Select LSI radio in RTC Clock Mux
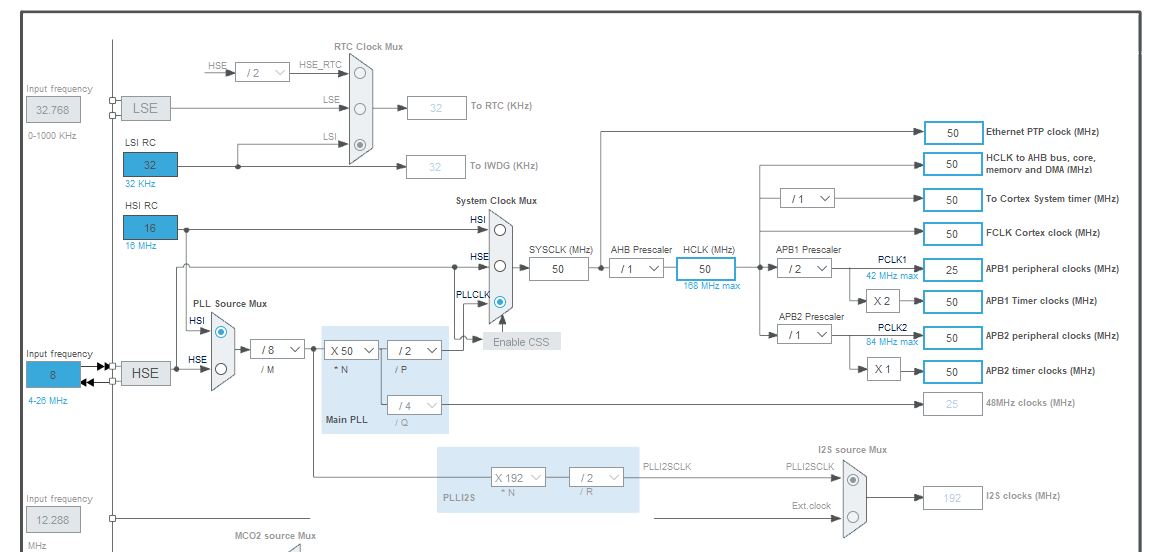This screenshot has height=552, width=1163. coord(360,145)
